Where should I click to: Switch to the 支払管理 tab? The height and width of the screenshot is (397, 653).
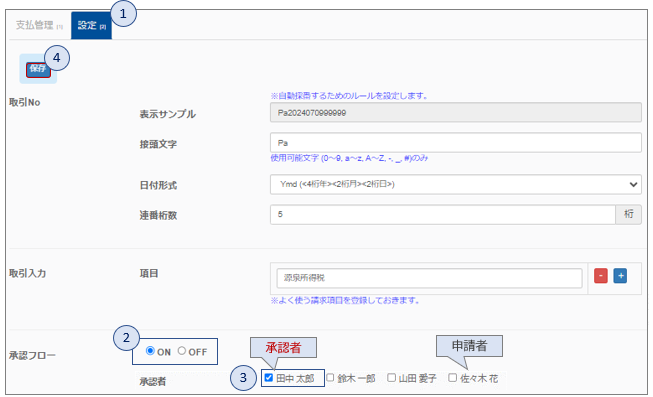point(39,25)
